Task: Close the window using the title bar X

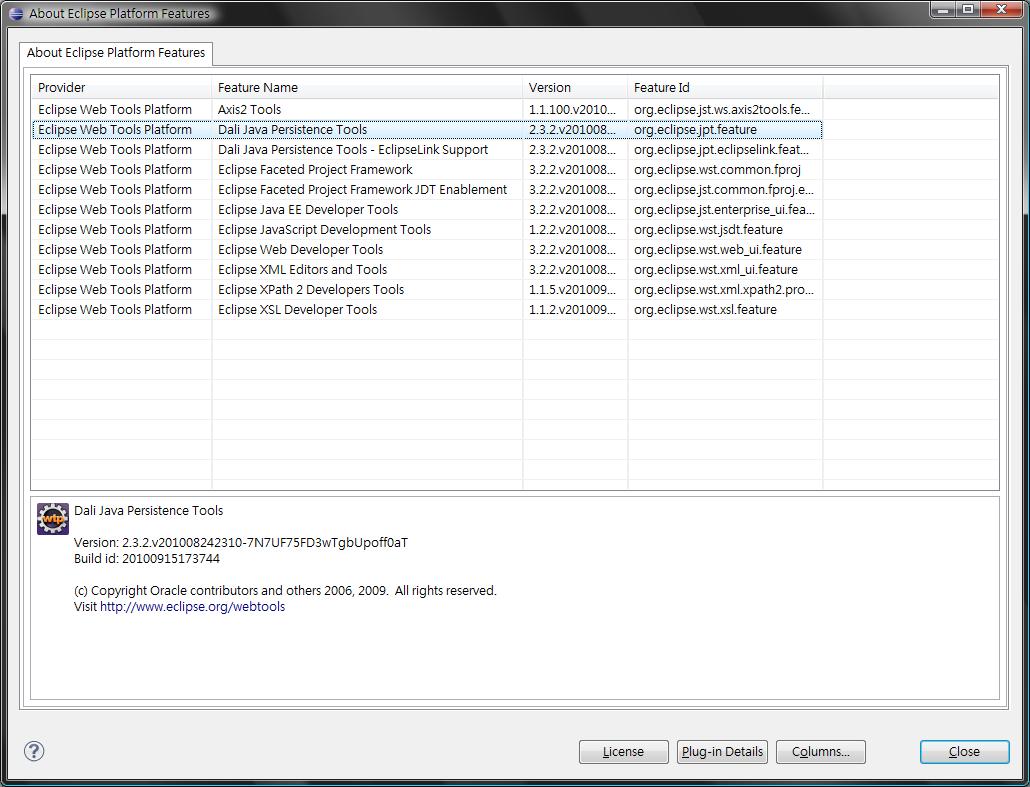Action: pos(1002,9)
